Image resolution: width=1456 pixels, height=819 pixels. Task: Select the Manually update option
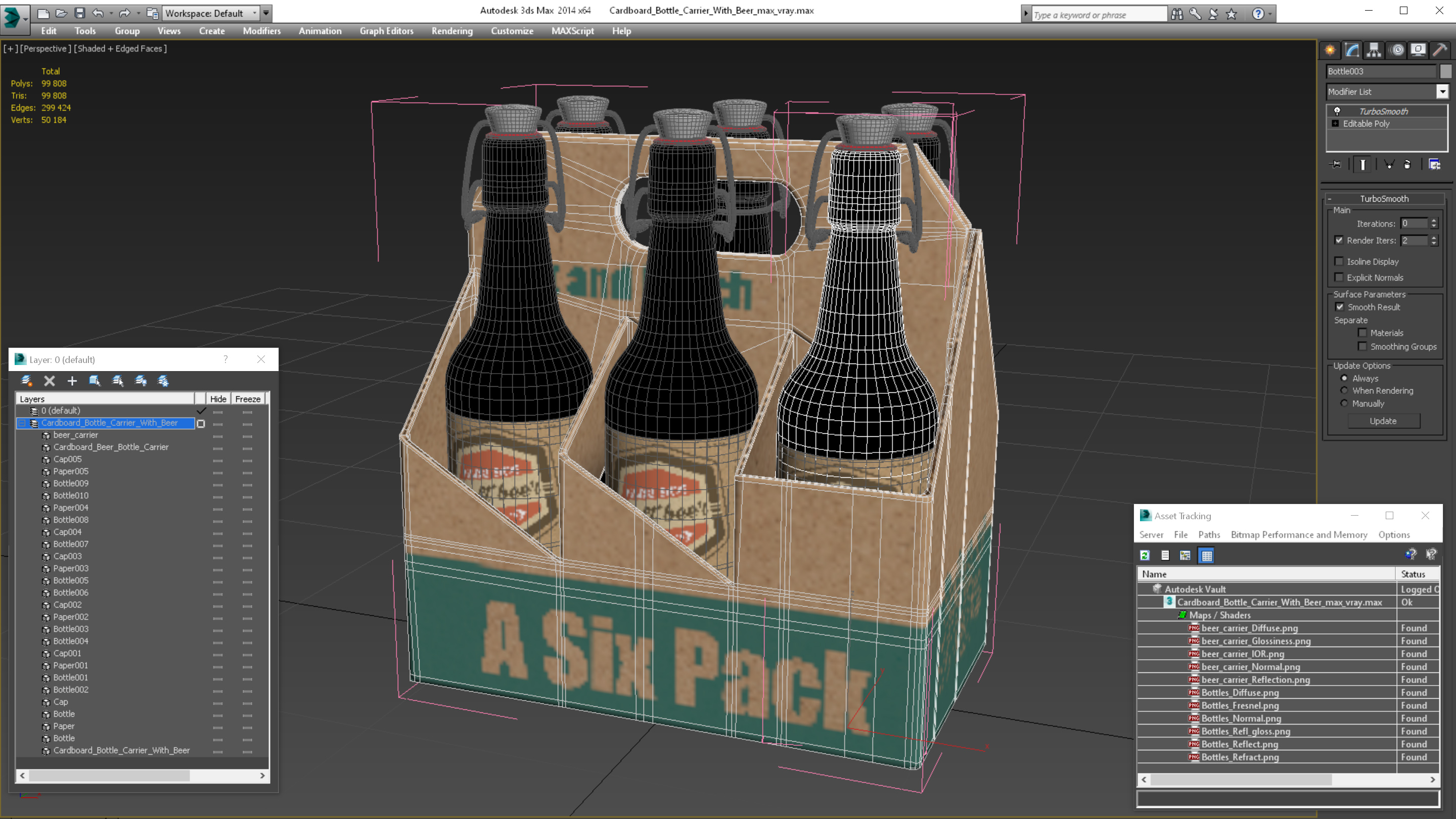[x=1344, y=403]
